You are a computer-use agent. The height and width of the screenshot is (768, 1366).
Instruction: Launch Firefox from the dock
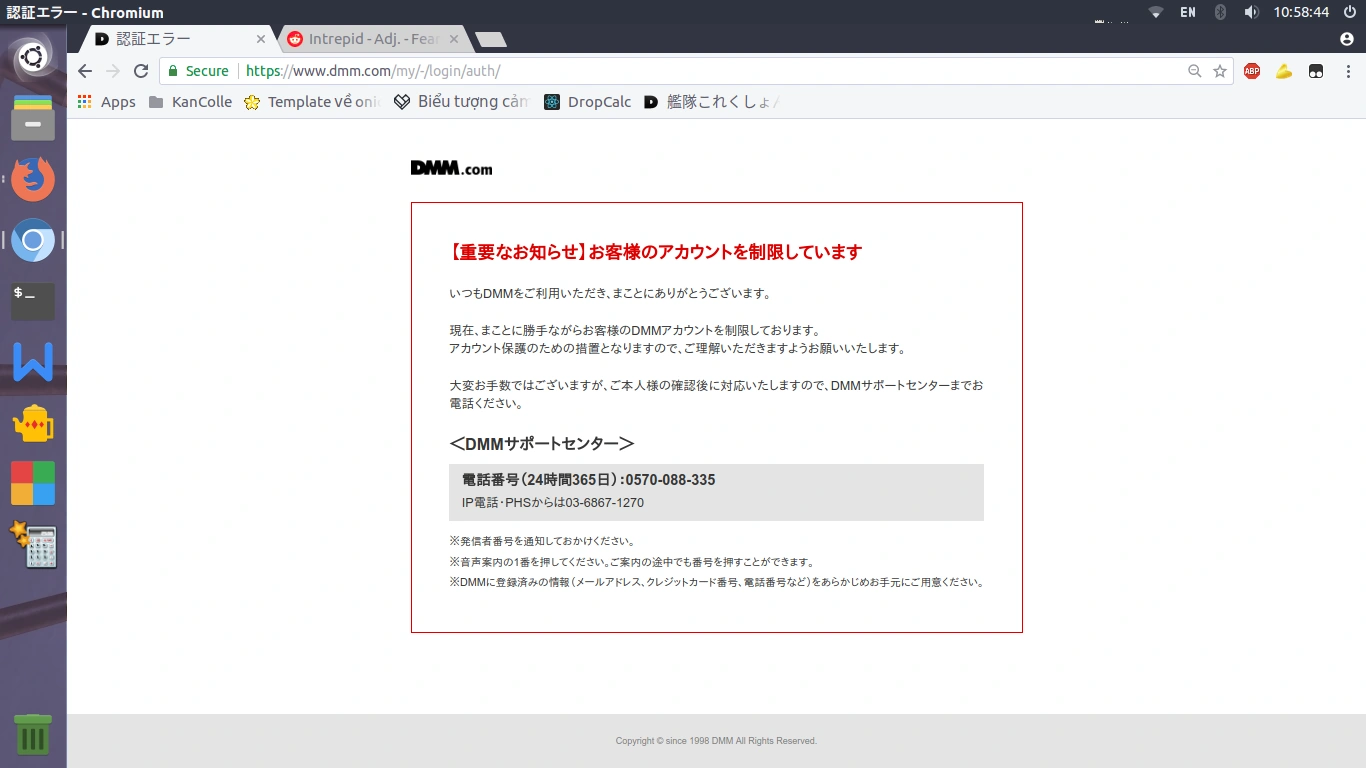coord(33,180)
